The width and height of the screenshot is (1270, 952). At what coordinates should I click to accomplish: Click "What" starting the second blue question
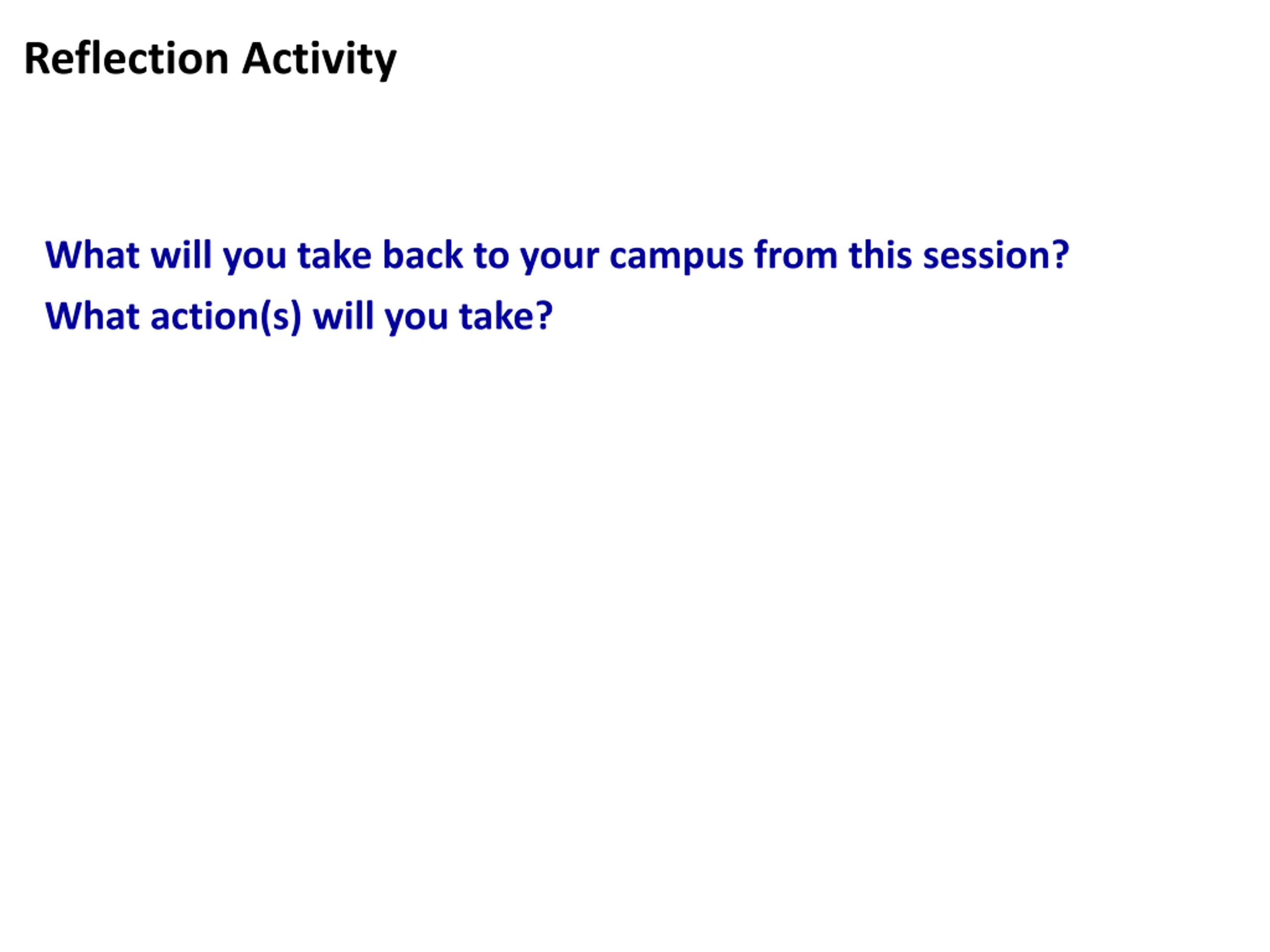click(x=92, y=316)
